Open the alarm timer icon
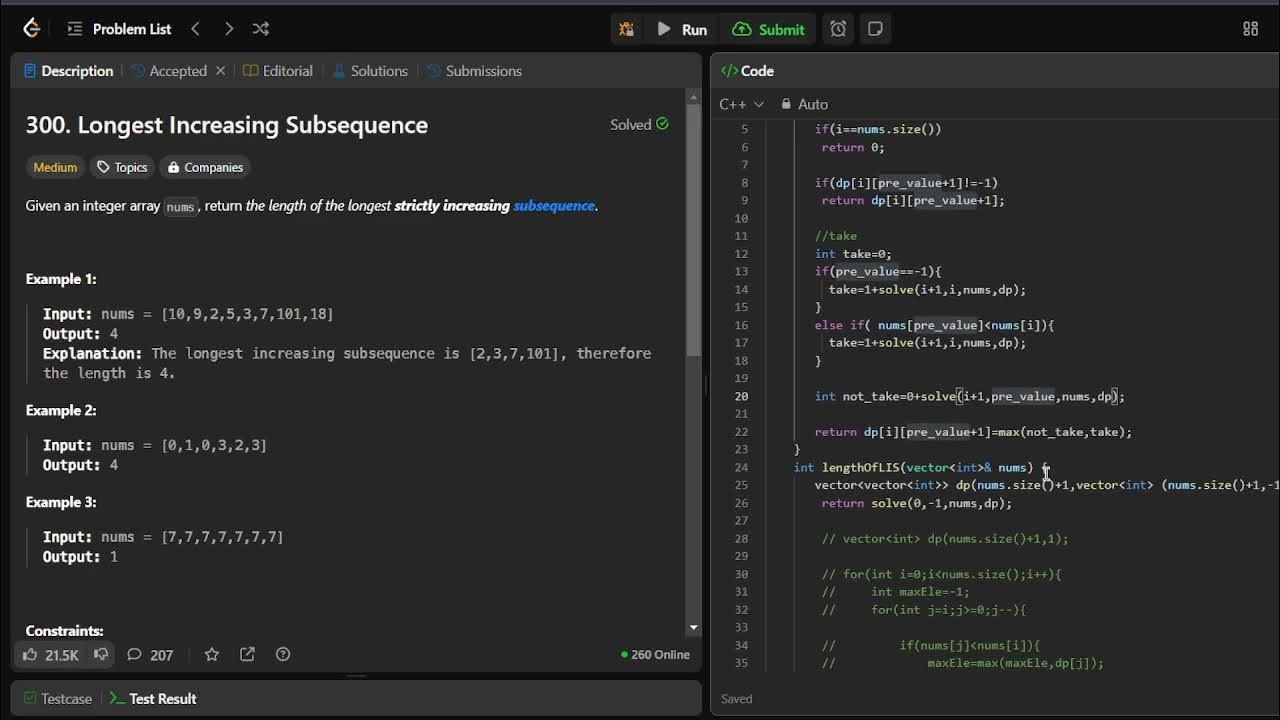1280x720 pixels. [838, 29]
